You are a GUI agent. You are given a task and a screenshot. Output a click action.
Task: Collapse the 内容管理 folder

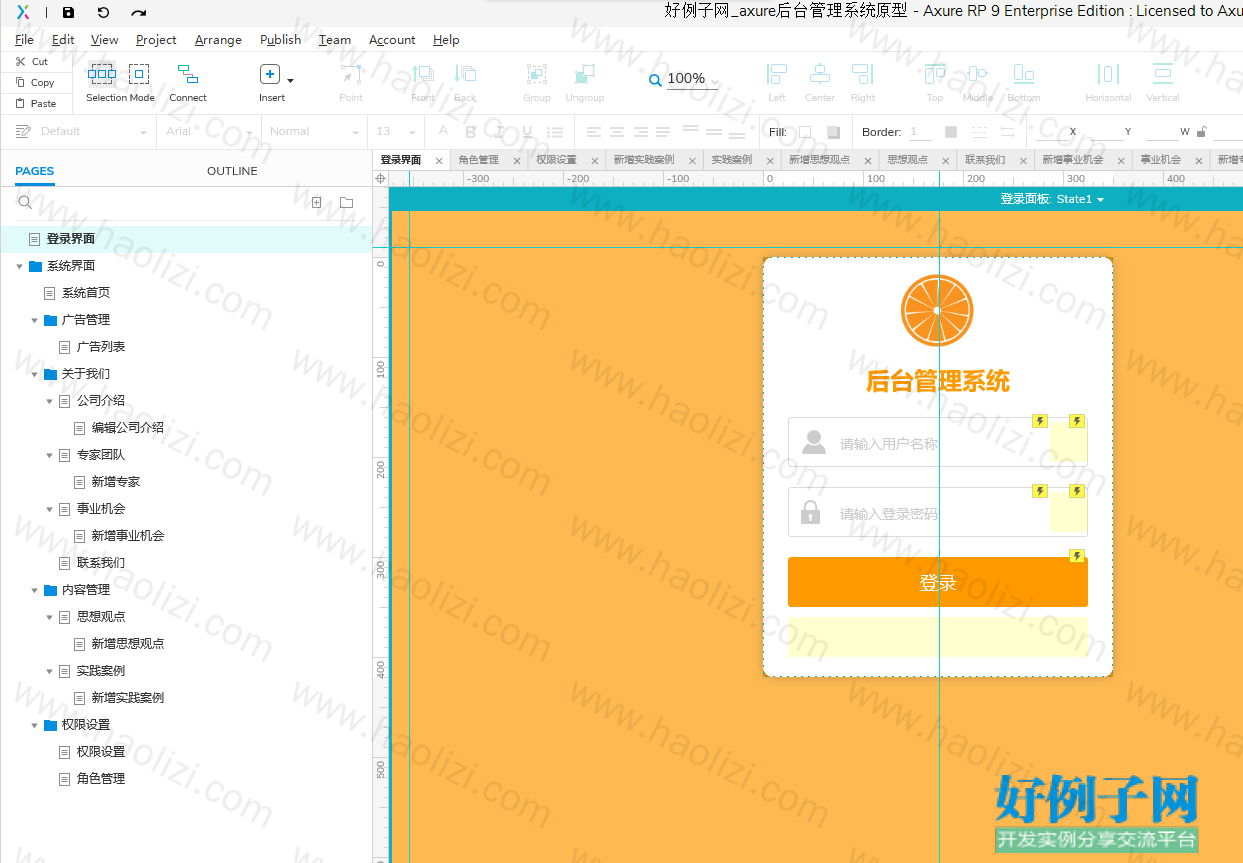pos(34,590)
